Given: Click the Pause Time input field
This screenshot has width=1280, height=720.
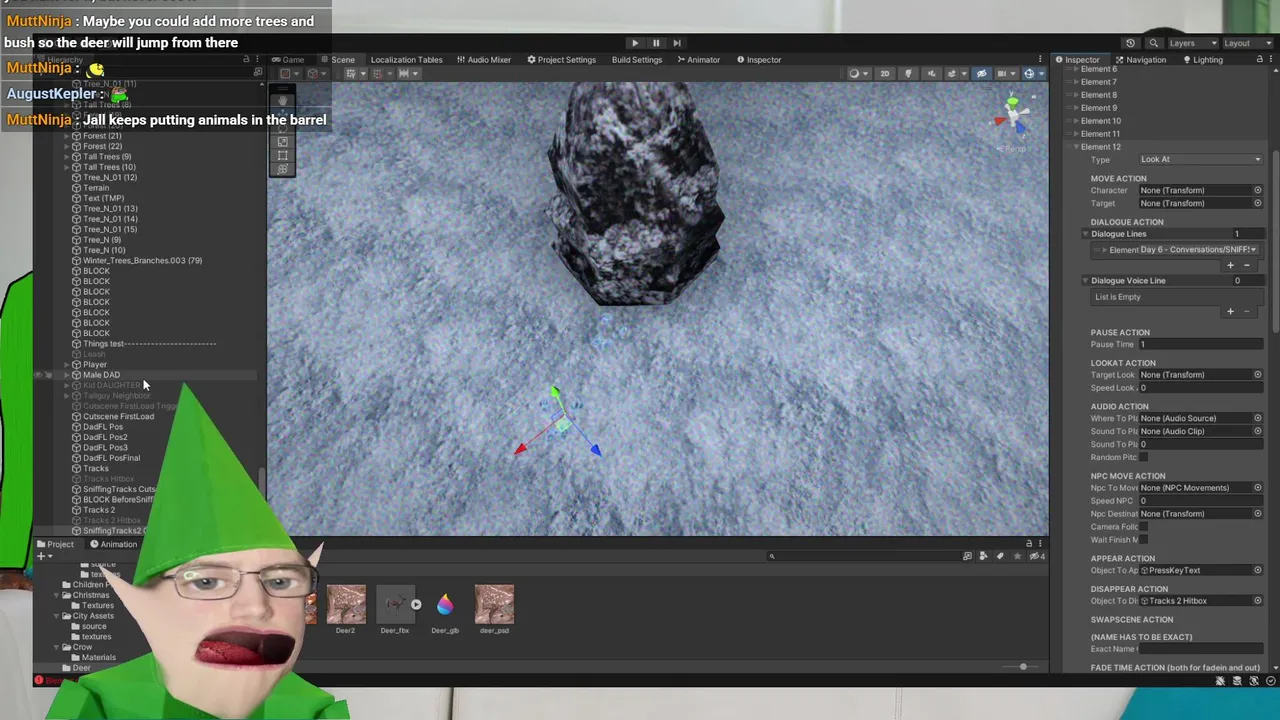Looking at the screenshot, I should click(1201, 344).
